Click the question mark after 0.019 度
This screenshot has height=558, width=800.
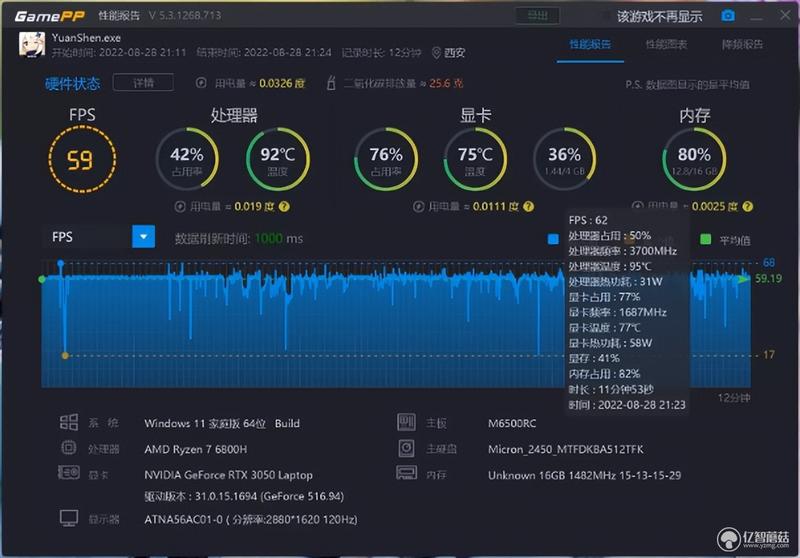pyautogui.click(x=284, y=207)
